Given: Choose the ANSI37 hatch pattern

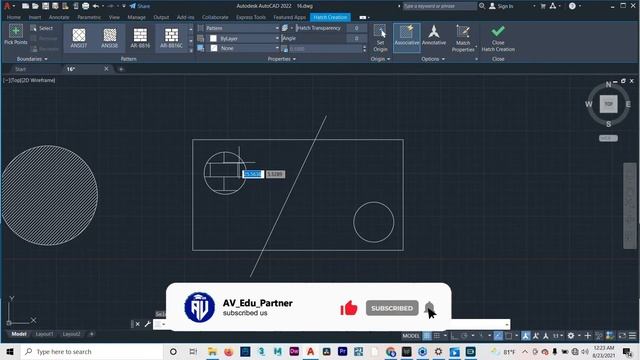Looking at the screenshot, I should 79,38.
